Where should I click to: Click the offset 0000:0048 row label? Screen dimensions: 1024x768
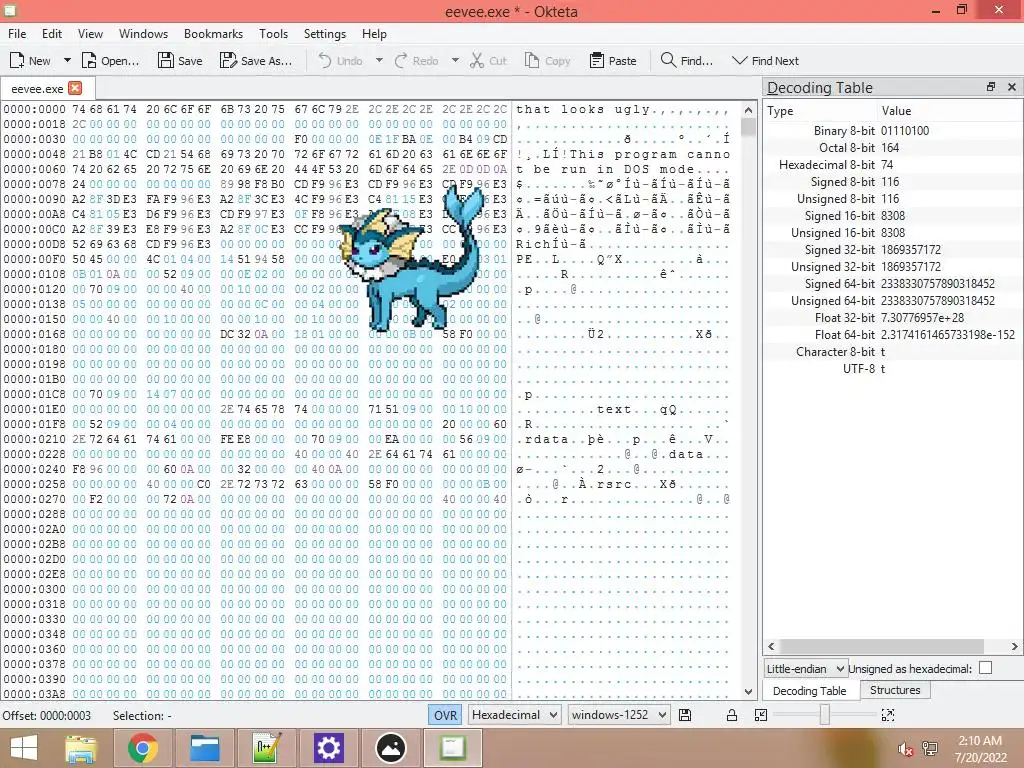point(35,154)
